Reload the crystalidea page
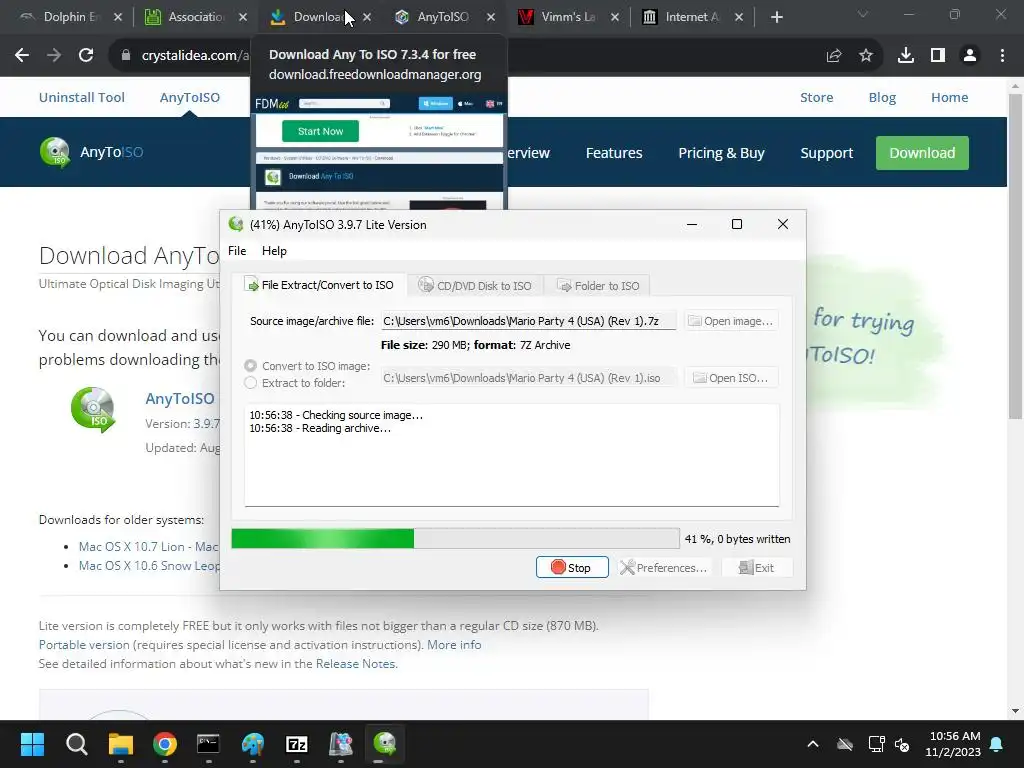The width and height of the screenshot is (1024, 768). click(86, 56)
